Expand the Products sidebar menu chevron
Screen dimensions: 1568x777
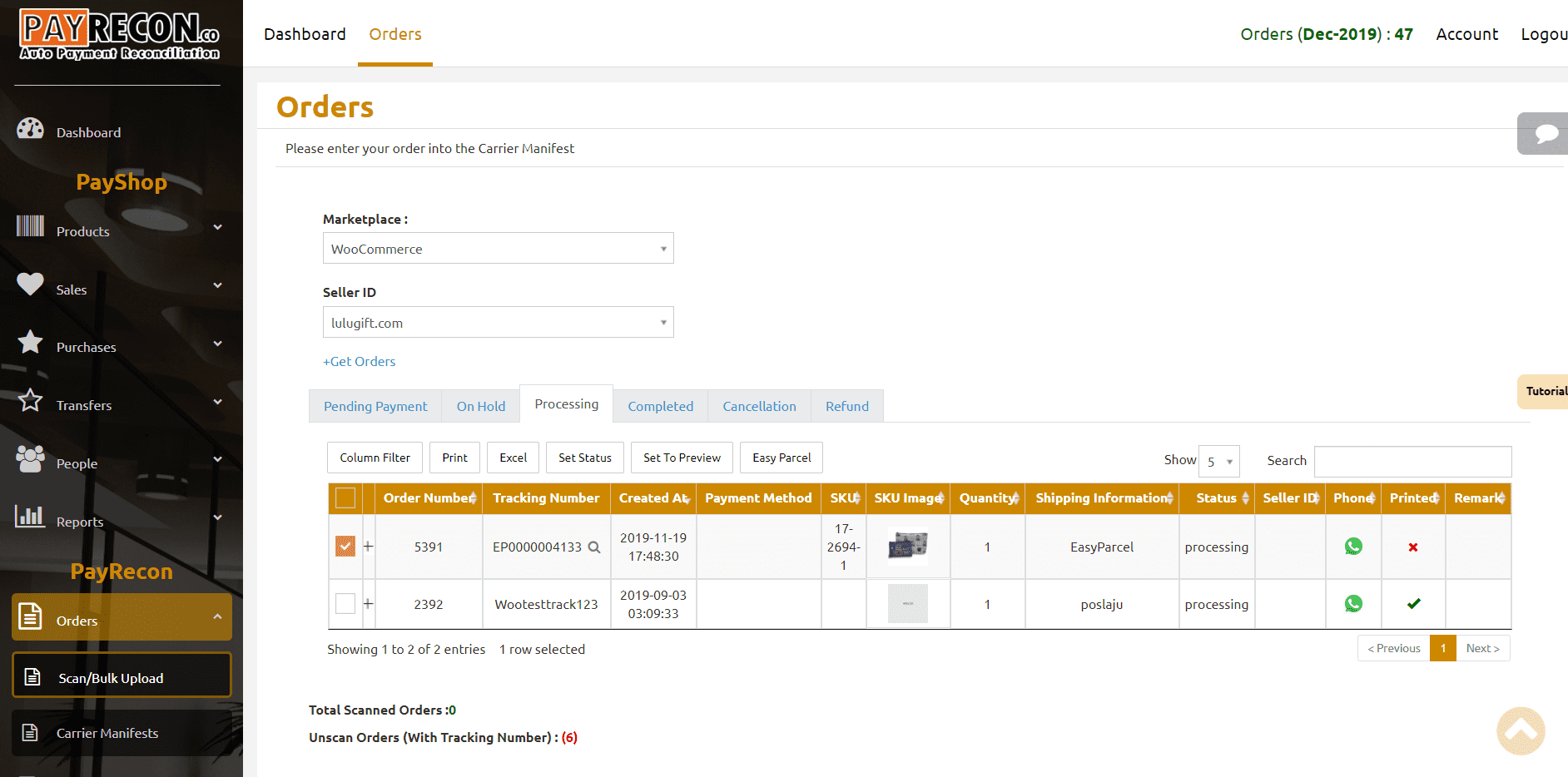click(x=217, y=227)
